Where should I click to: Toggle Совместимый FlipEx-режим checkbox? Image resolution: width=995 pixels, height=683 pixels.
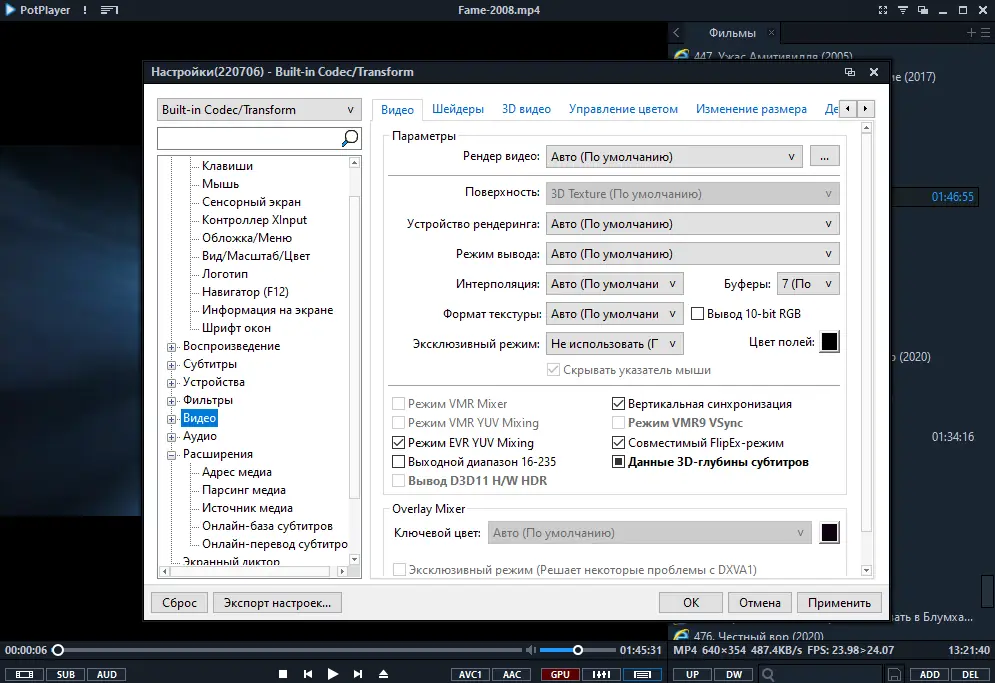(x=618, y=442)
